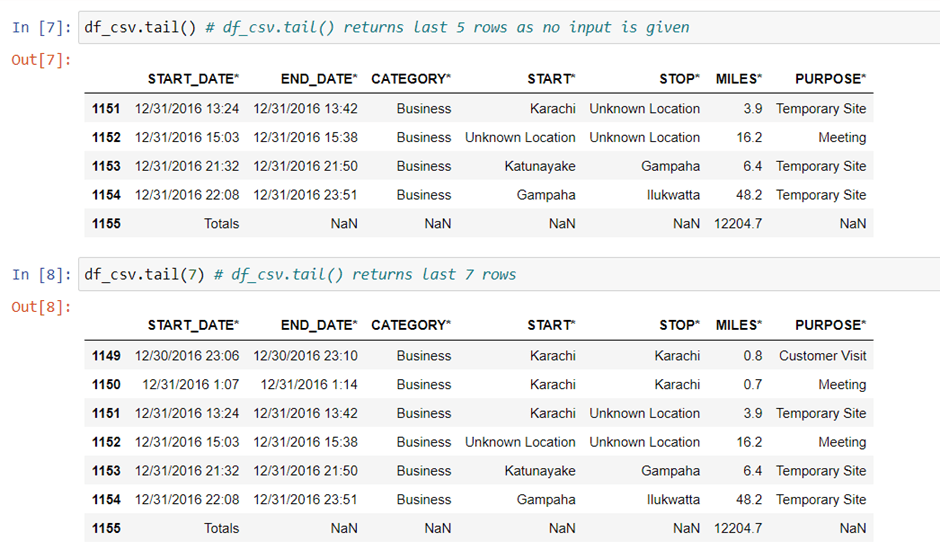
Task: Click END_DATE* header in Out[7] table
Action: point(319,79)
